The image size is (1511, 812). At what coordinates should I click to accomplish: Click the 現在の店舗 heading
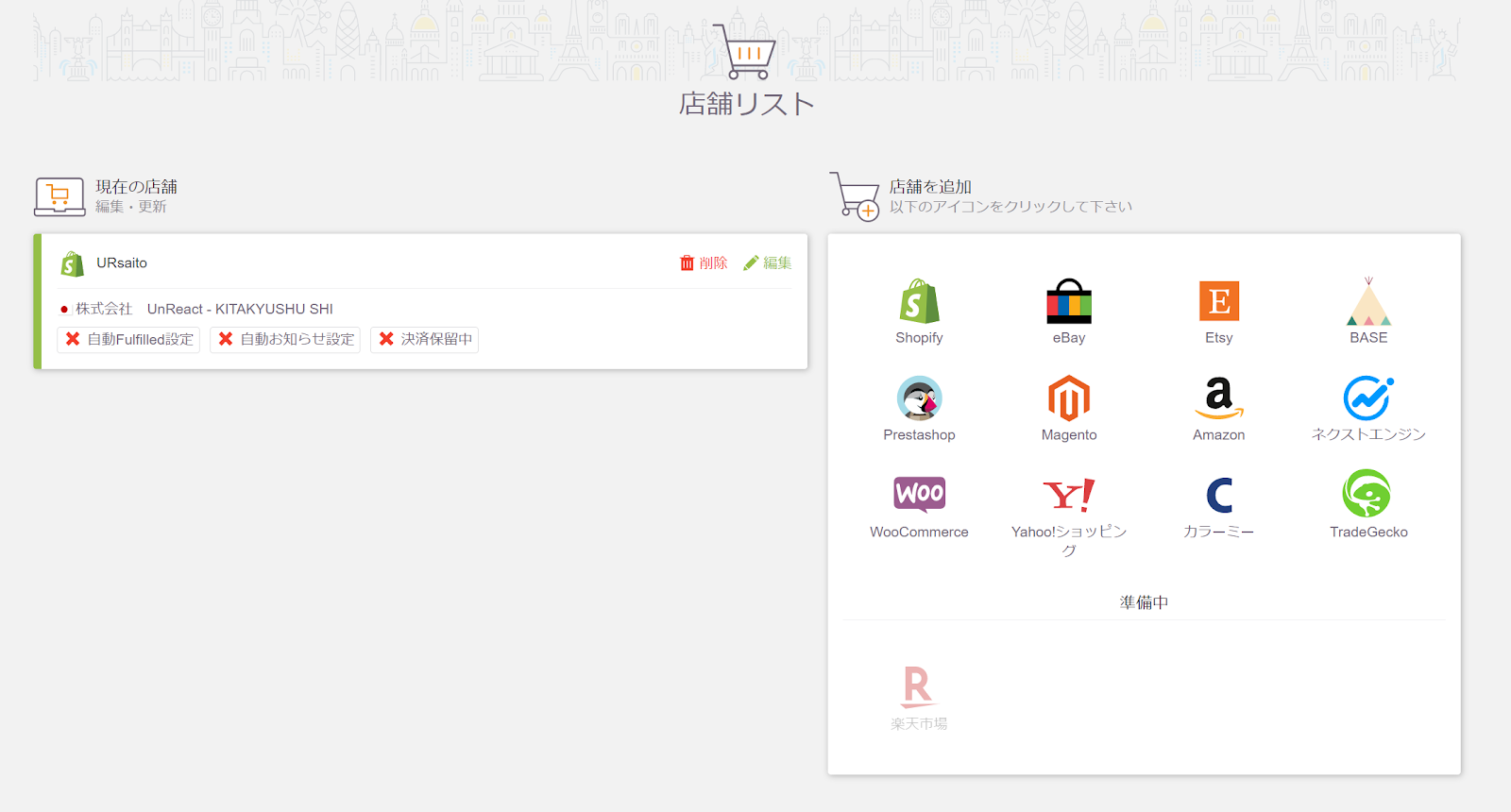click(x=136, y=187)
